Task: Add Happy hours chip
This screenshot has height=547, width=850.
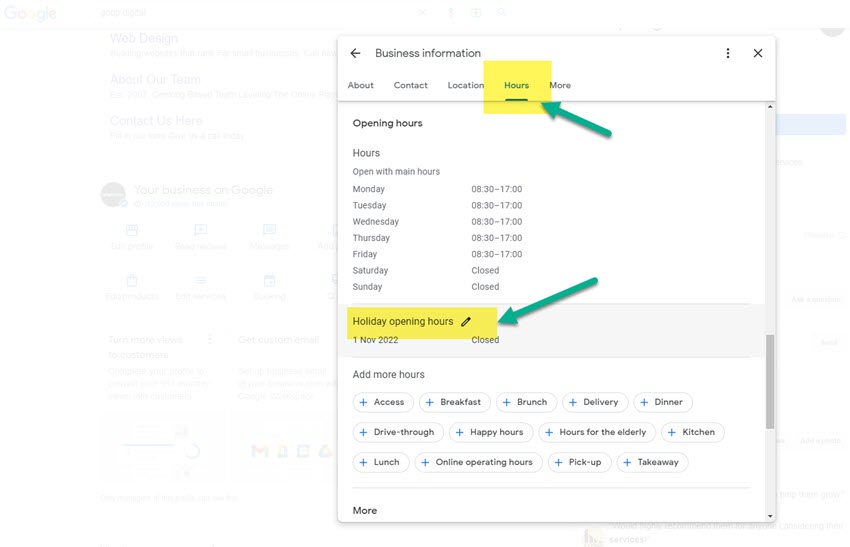Action: coord(489,432)
